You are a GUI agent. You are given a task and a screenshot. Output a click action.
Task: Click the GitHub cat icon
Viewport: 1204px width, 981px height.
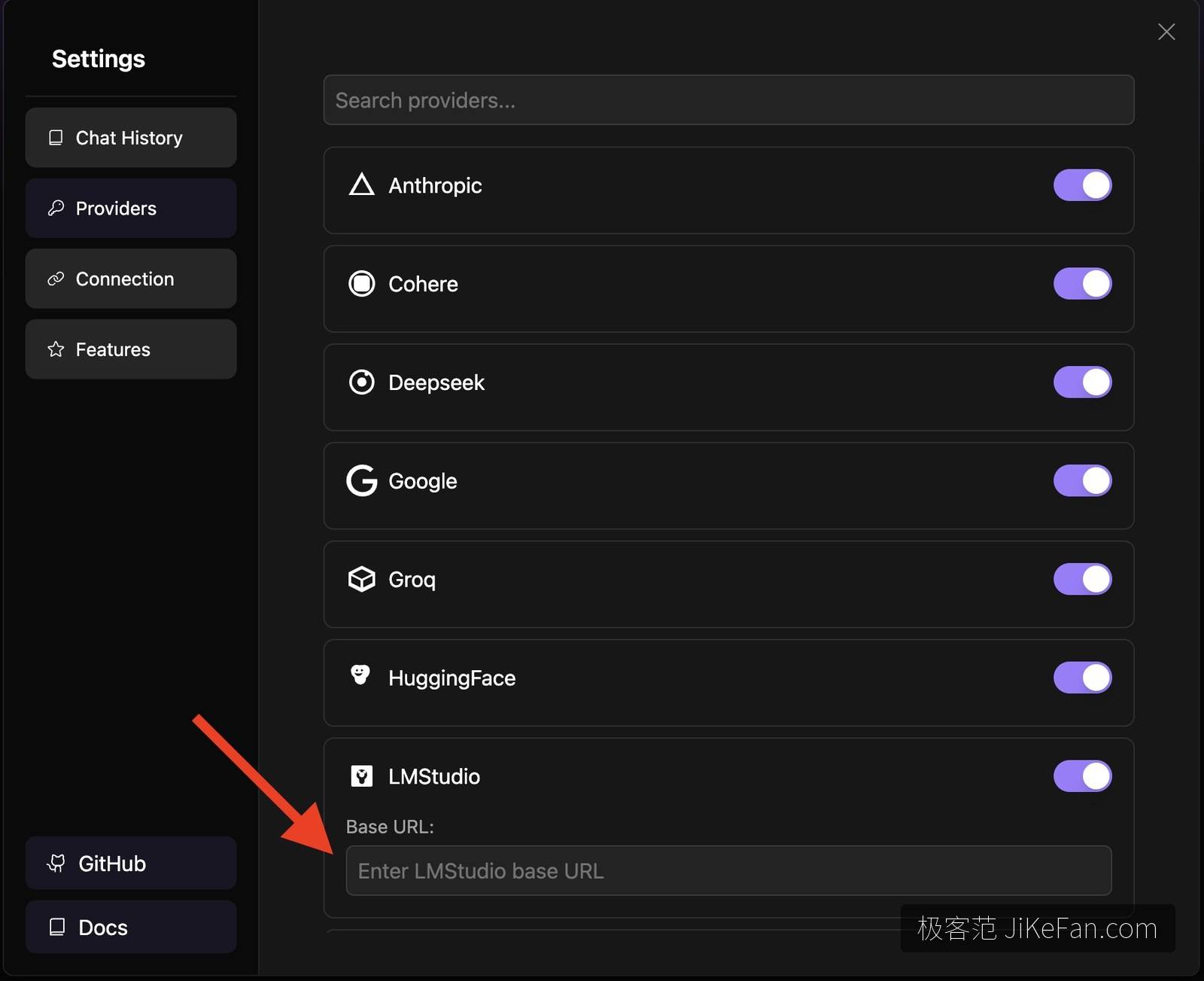[x=56, y=864]
